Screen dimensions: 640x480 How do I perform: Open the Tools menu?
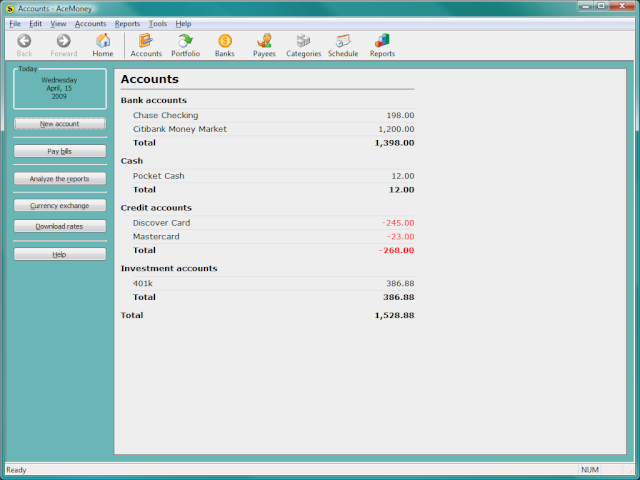point(158,24)
